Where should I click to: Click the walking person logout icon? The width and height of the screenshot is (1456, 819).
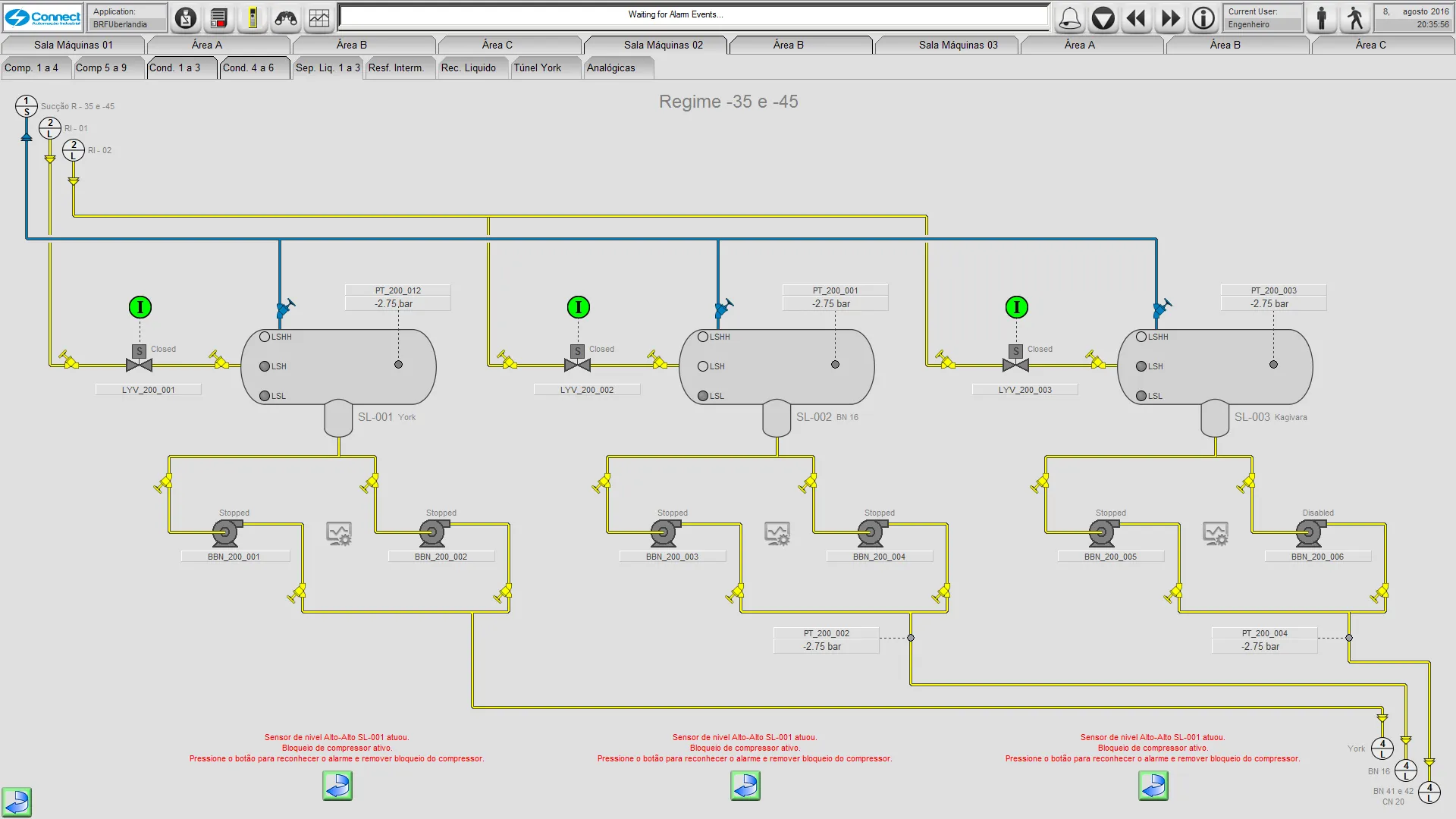coord(1355,18)
